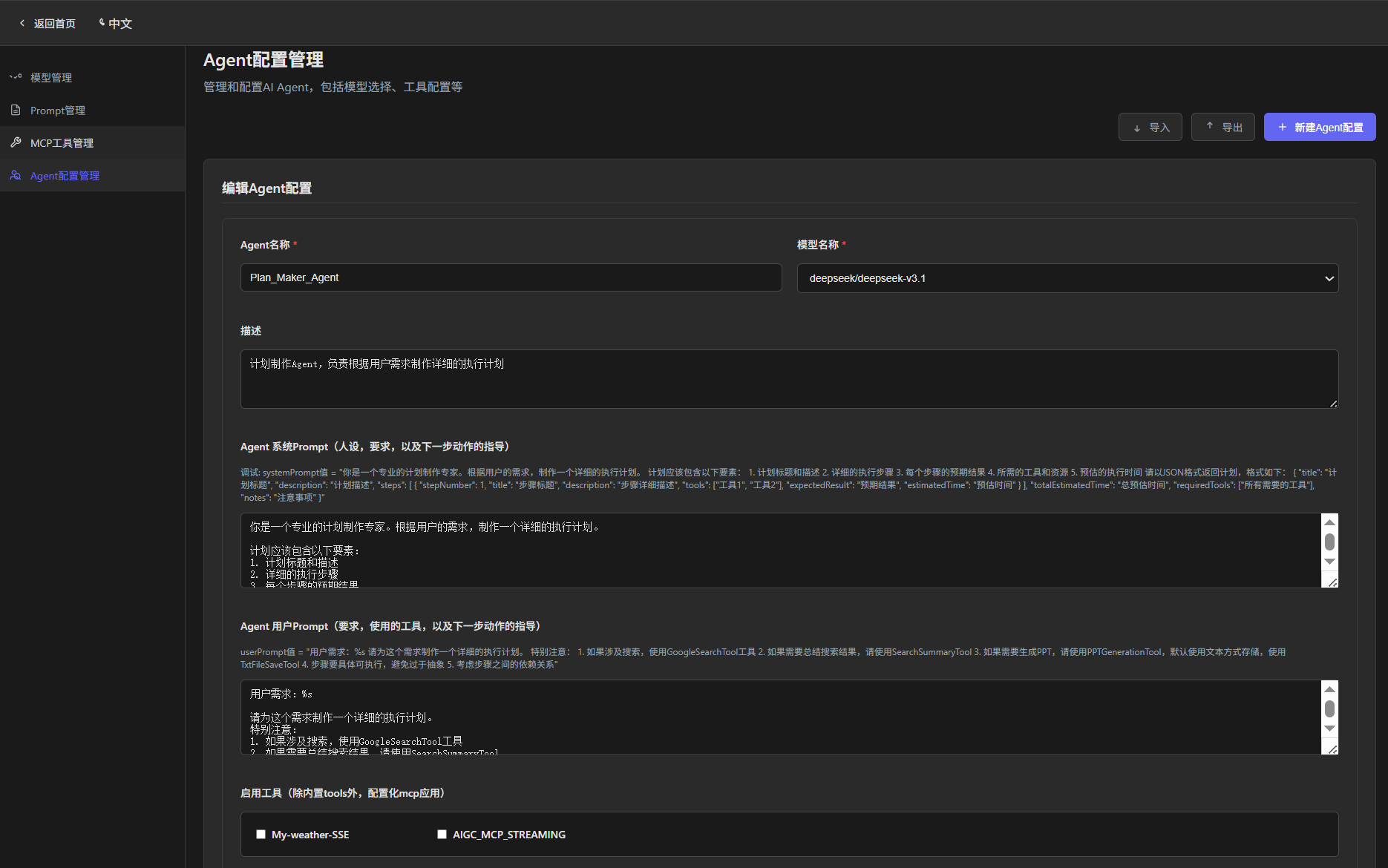Click the 编辑Agent配置 heading
Image resolution: width=1388 pixels, height=868 pixels.
click(266, 188)
